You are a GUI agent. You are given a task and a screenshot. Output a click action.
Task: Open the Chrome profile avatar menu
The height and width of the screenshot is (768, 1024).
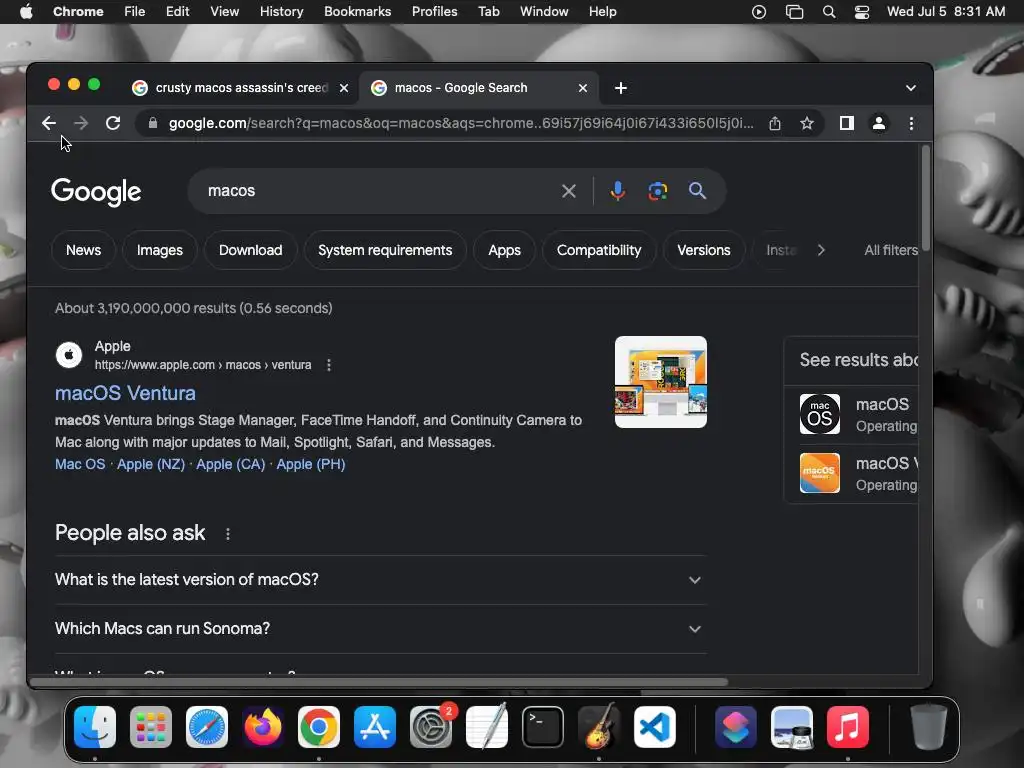879,123
